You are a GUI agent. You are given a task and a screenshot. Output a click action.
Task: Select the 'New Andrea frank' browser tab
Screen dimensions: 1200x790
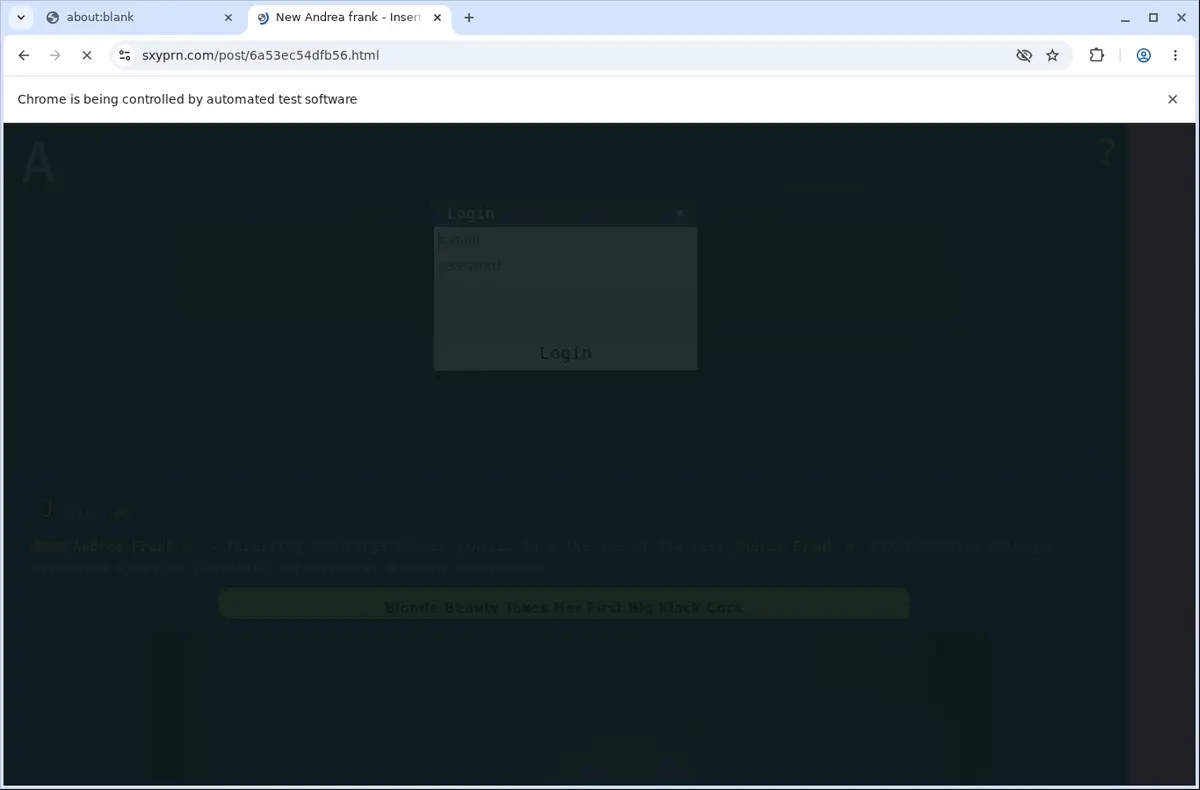(x=348, y=17)
